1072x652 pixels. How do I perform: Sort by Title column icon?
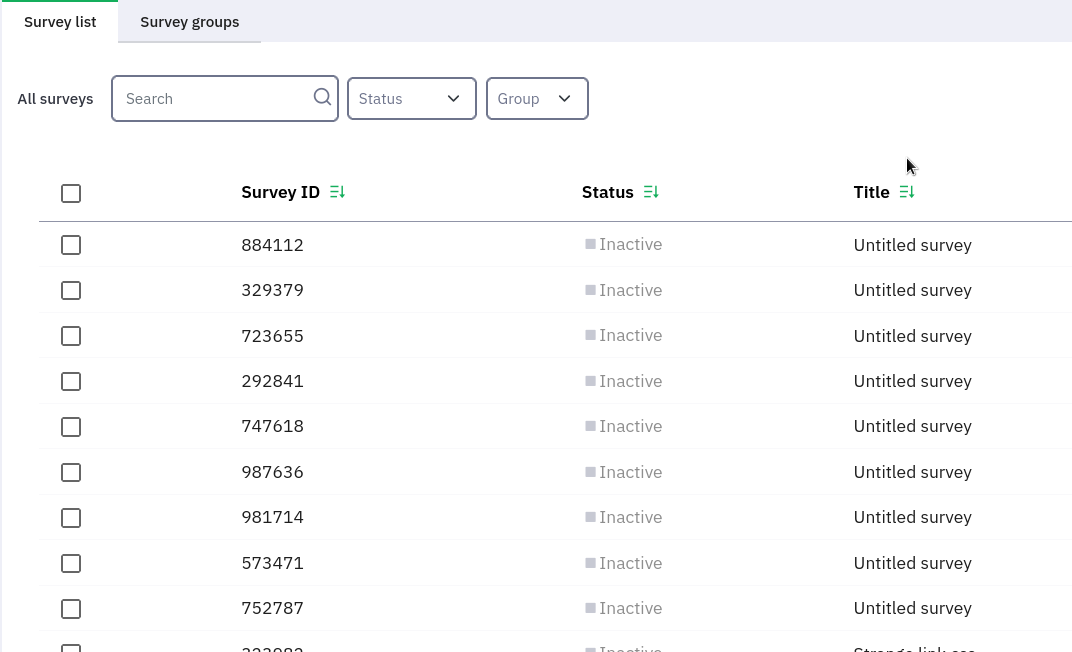click(x=907, y=192)
